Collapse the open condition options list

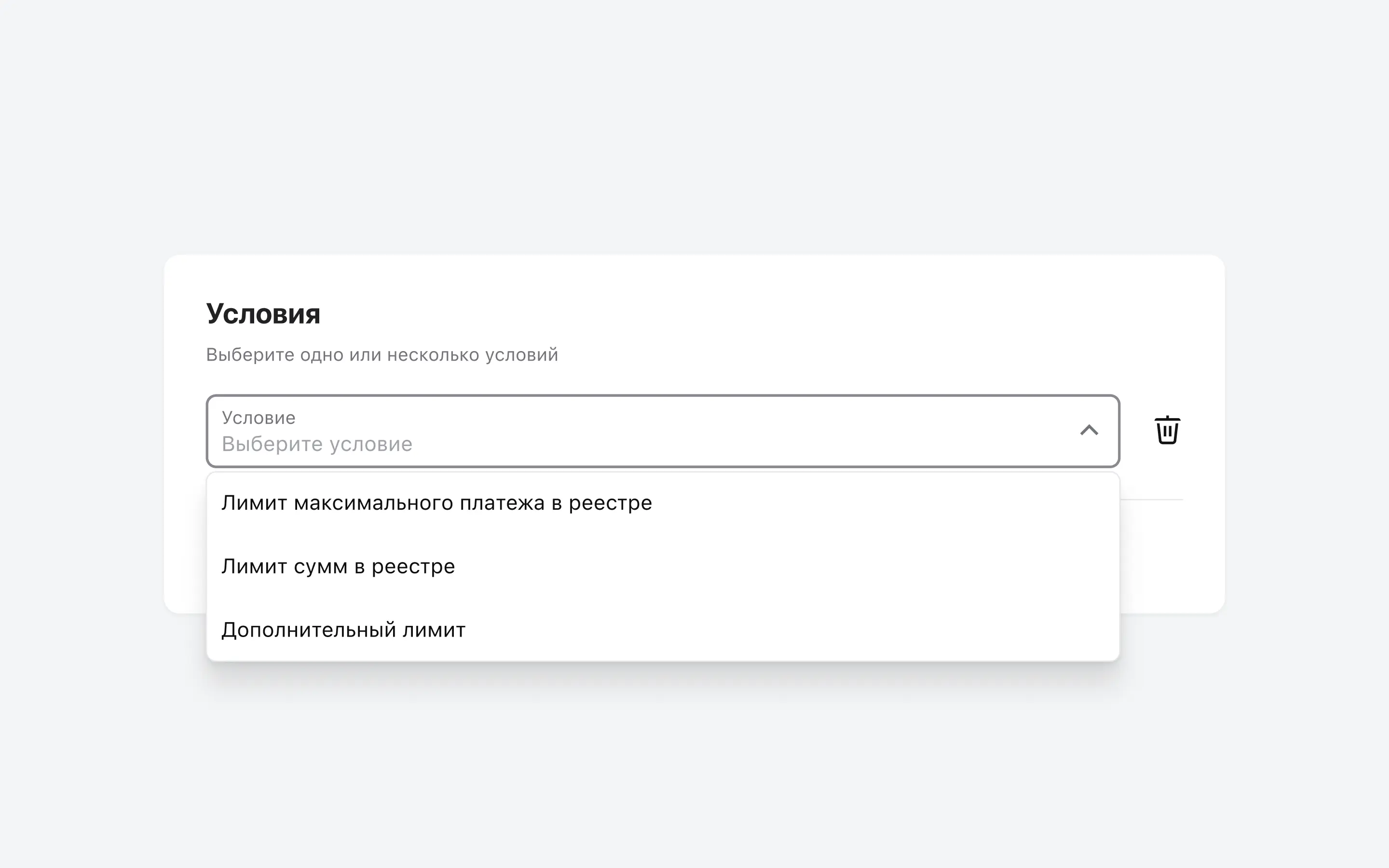pos(1089,431)
